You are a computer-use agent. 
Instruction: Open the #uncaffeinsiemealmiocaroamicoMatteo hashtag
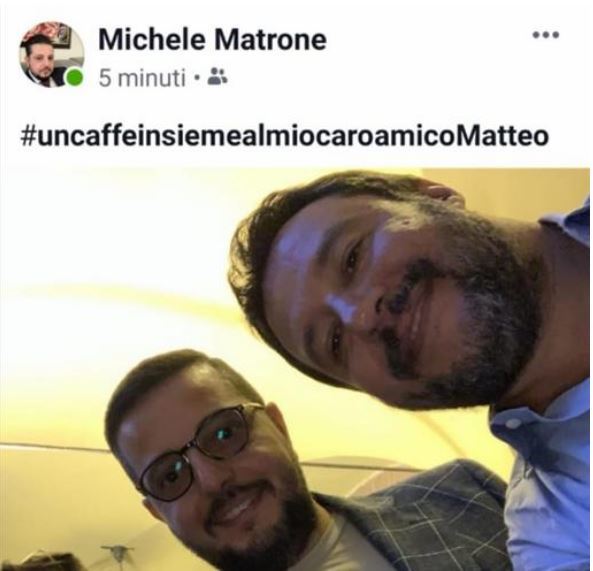(284, 136)
